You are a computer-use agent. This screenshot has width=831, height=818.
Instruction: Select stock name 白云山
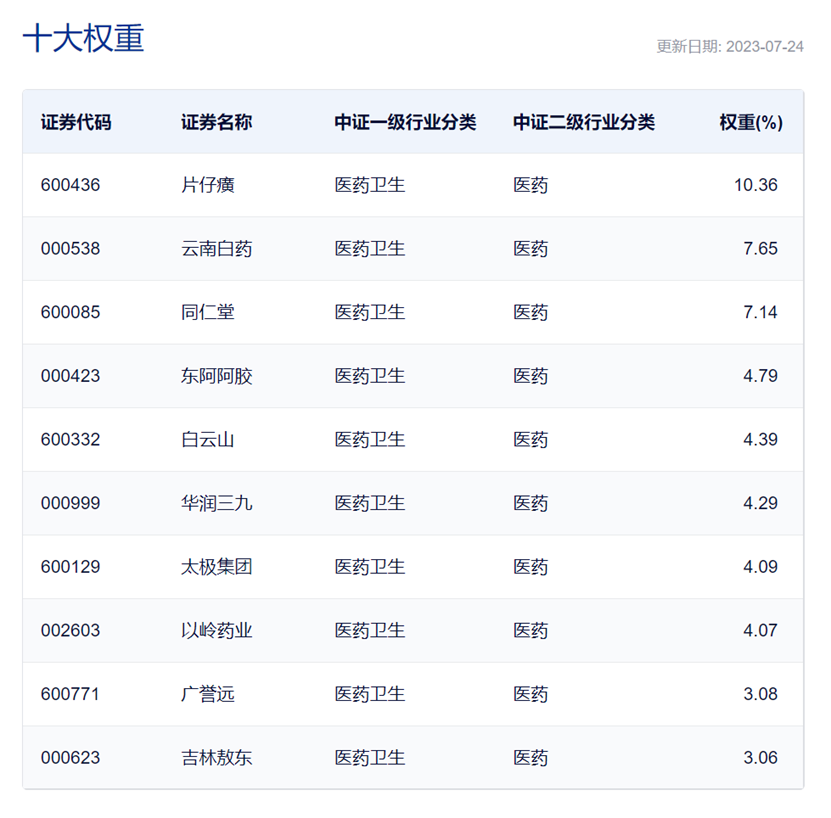(208, 439)
